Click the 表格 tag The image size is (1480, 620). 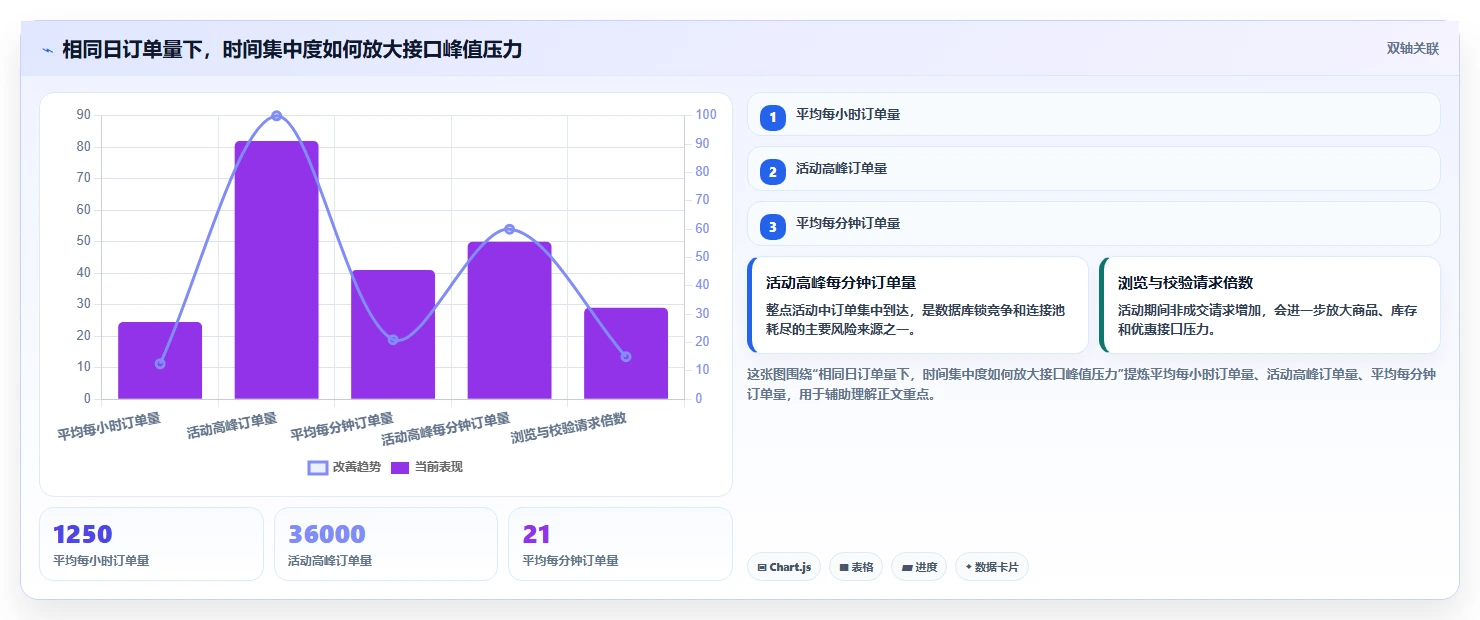[856, 567]
